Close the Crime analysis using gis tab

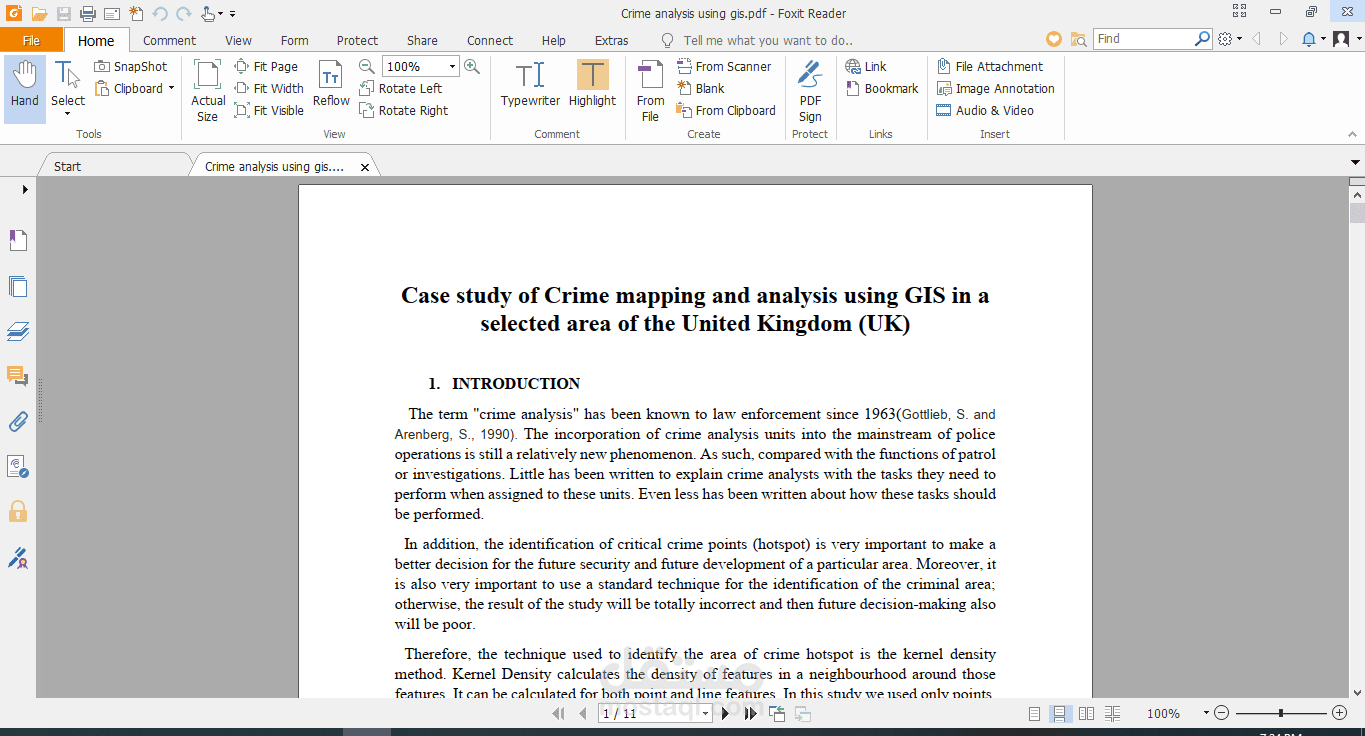click(365, 167)
